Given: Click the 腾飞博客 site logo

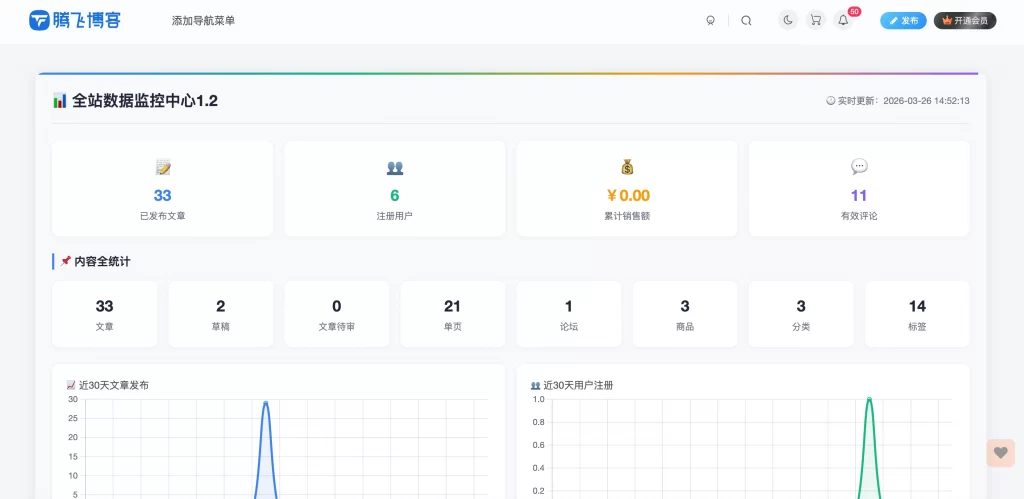Looking at the screenshot, I should (x=75, y=20).
